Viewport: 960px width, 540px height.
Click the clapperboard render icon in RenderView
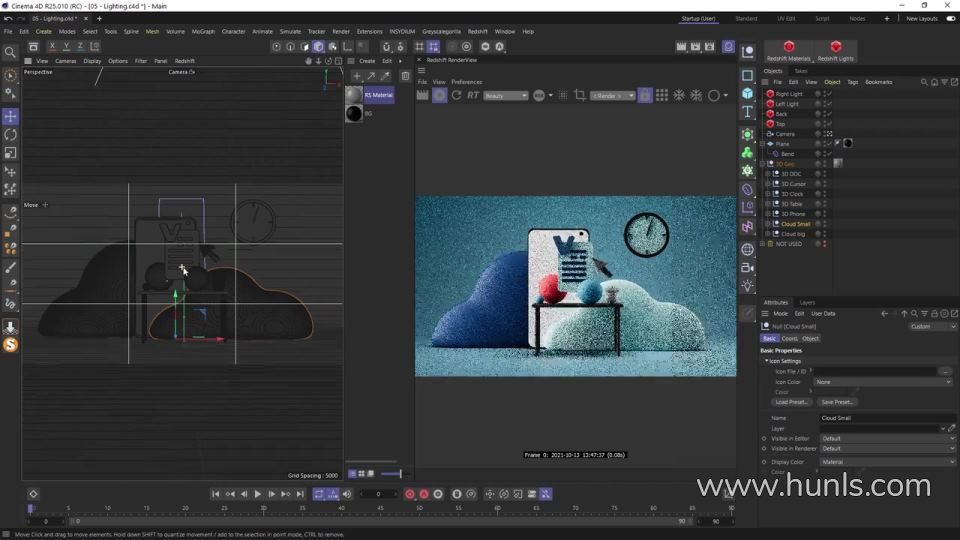point(422,96)
